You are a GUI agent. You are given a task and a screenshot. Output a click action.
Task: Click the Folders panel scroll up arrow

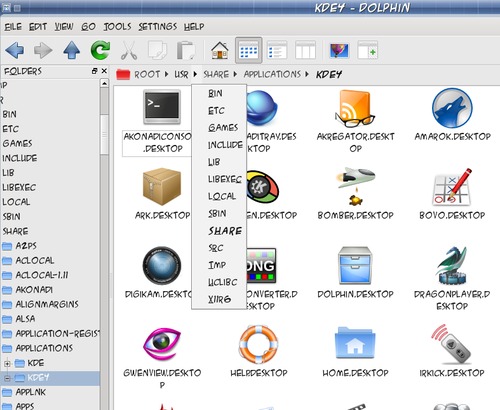104,83
